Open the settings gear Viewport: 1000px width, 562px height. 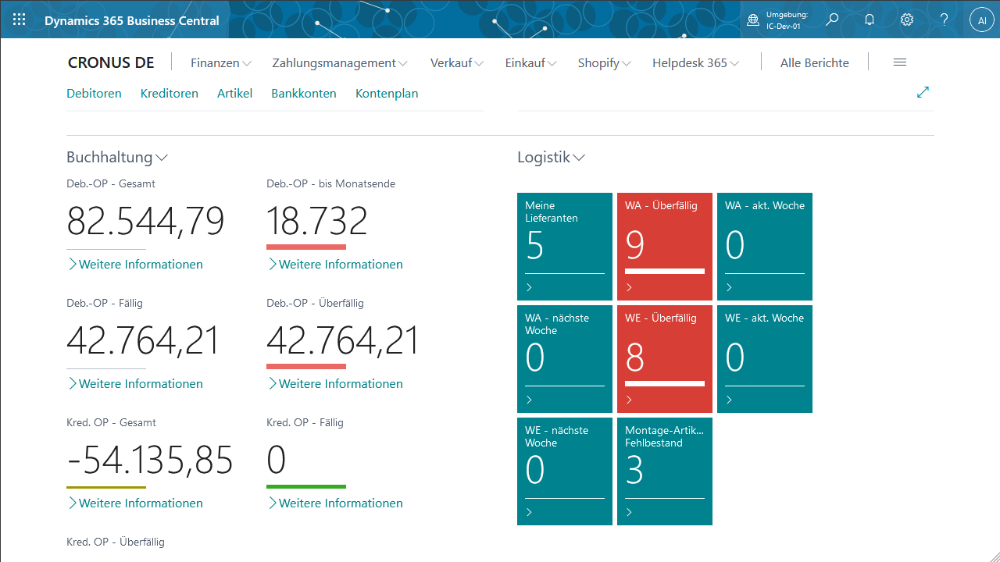click(x=907, y=20)
